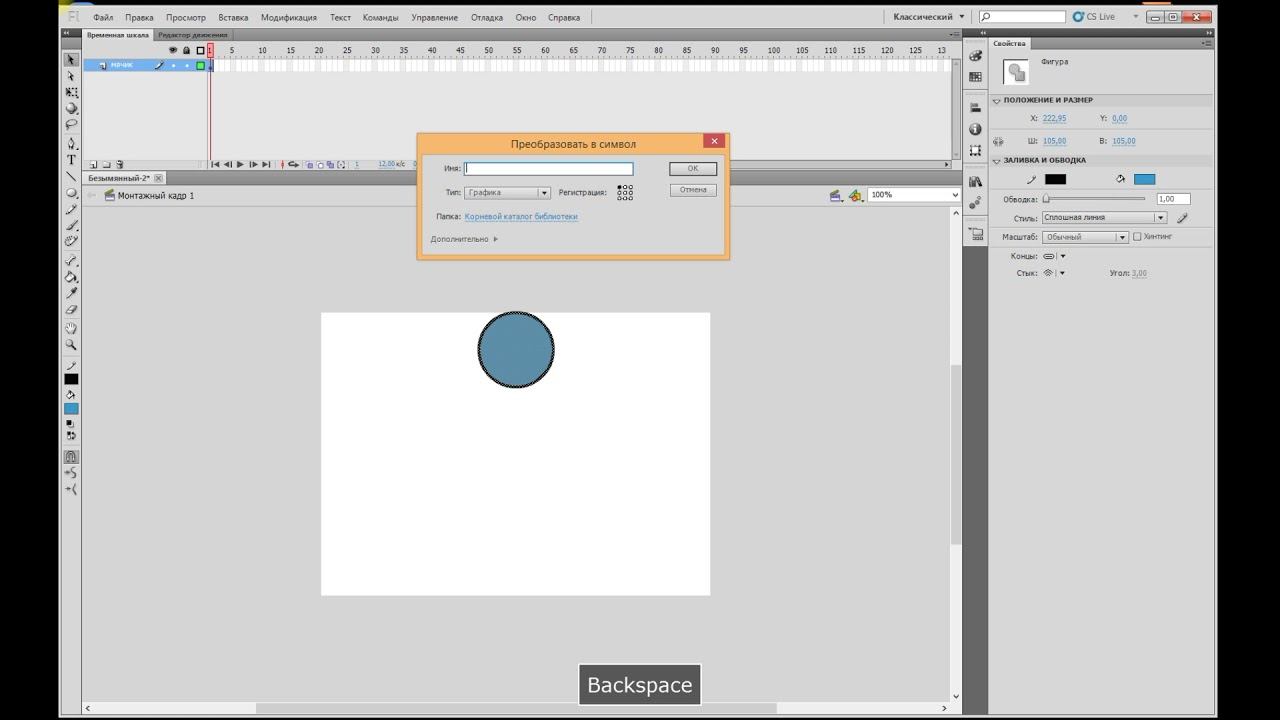
Task: Click the blue fill color swatch in properties
Action: click(x=1144, y=179)
